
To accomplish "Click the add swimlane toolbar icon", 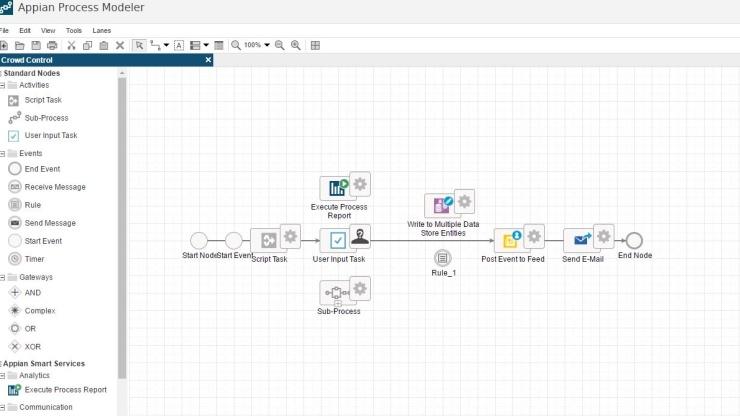I will click(195, 45).
